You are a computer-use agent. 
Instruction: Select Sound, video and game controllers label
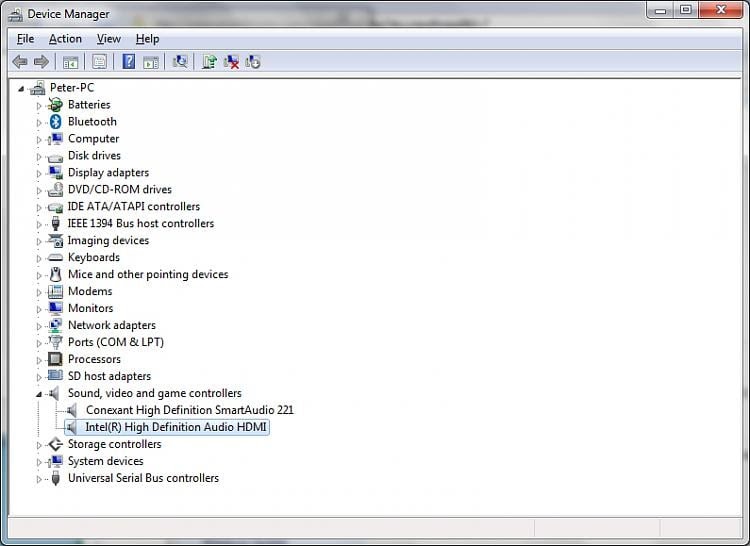tap(154, 393)
